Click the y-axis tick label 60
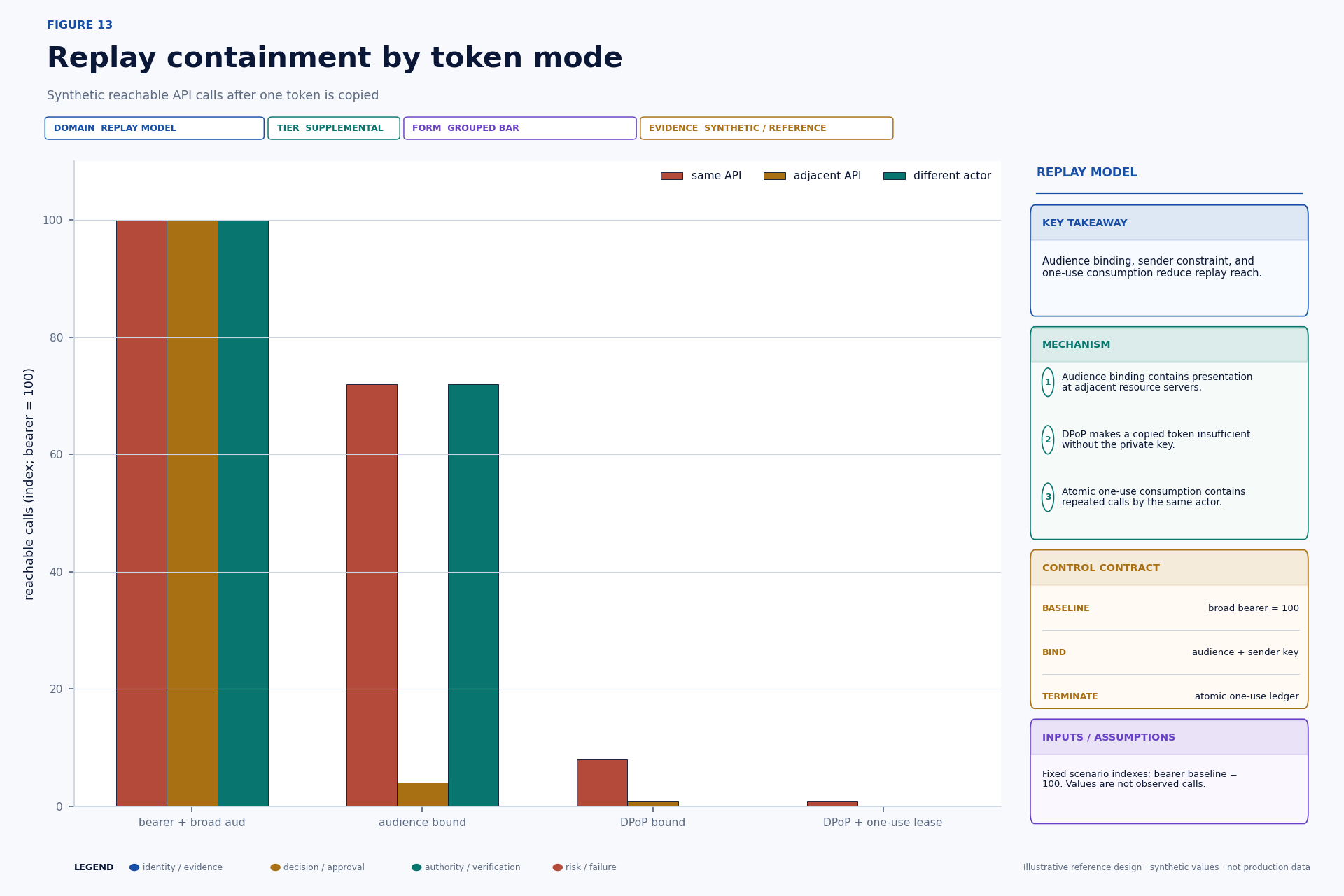The image size is (1344, 896). point(56,454)
